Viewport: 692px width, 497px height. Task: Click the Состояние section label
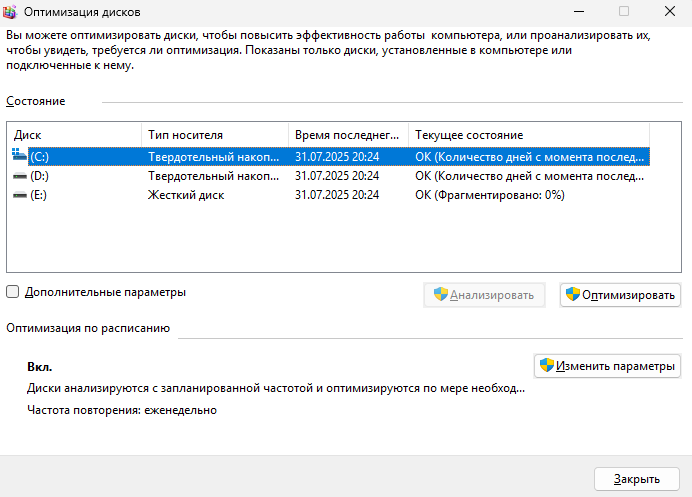click(x=36, y=101)
